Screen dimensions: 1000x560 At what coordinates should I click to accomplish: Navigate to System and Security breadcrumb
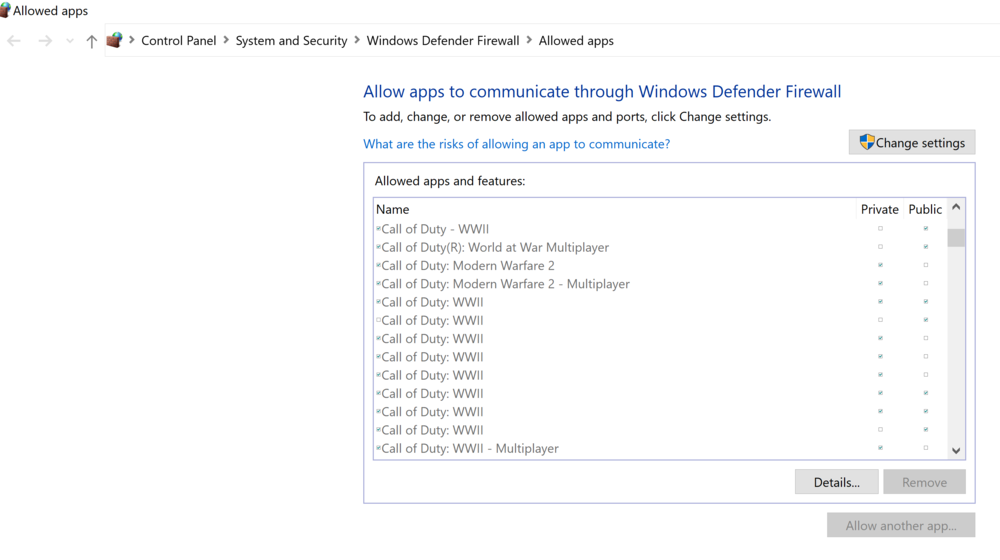(291, 41)
